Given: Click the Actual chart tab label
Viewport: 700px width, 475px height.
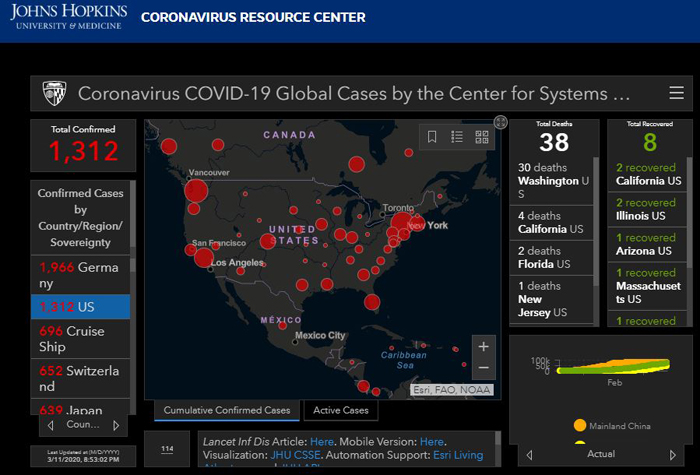Looking at the screenshot, I should (601, 454).
